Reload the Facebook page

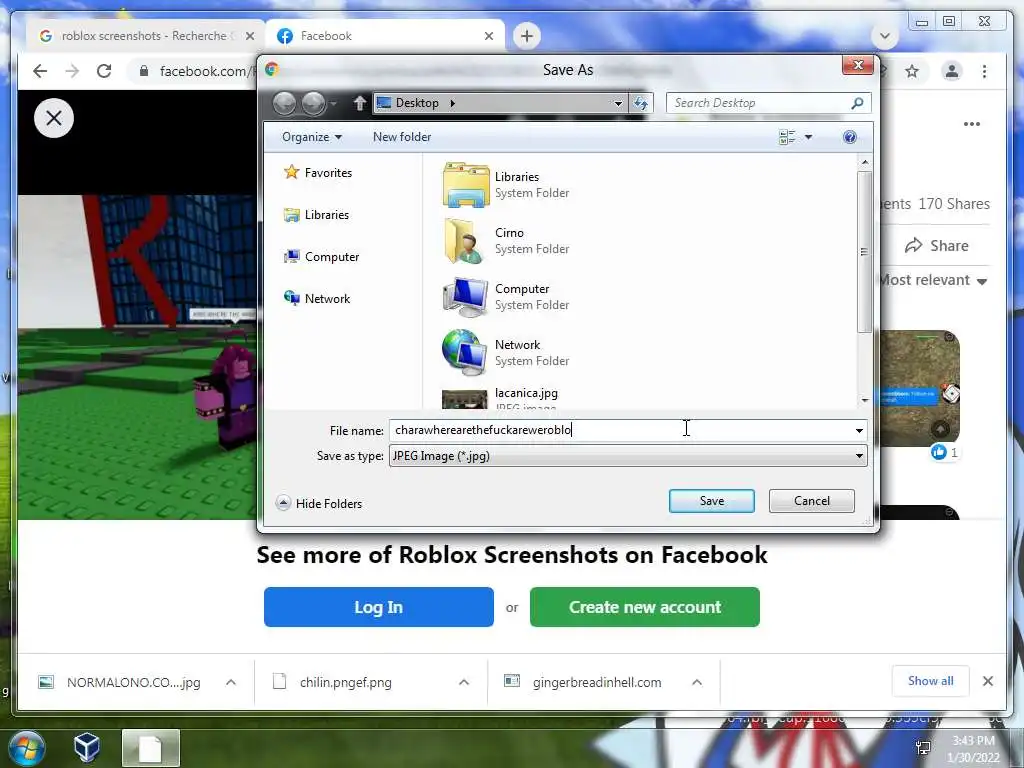pyautogui.click(x=104, y=71)
